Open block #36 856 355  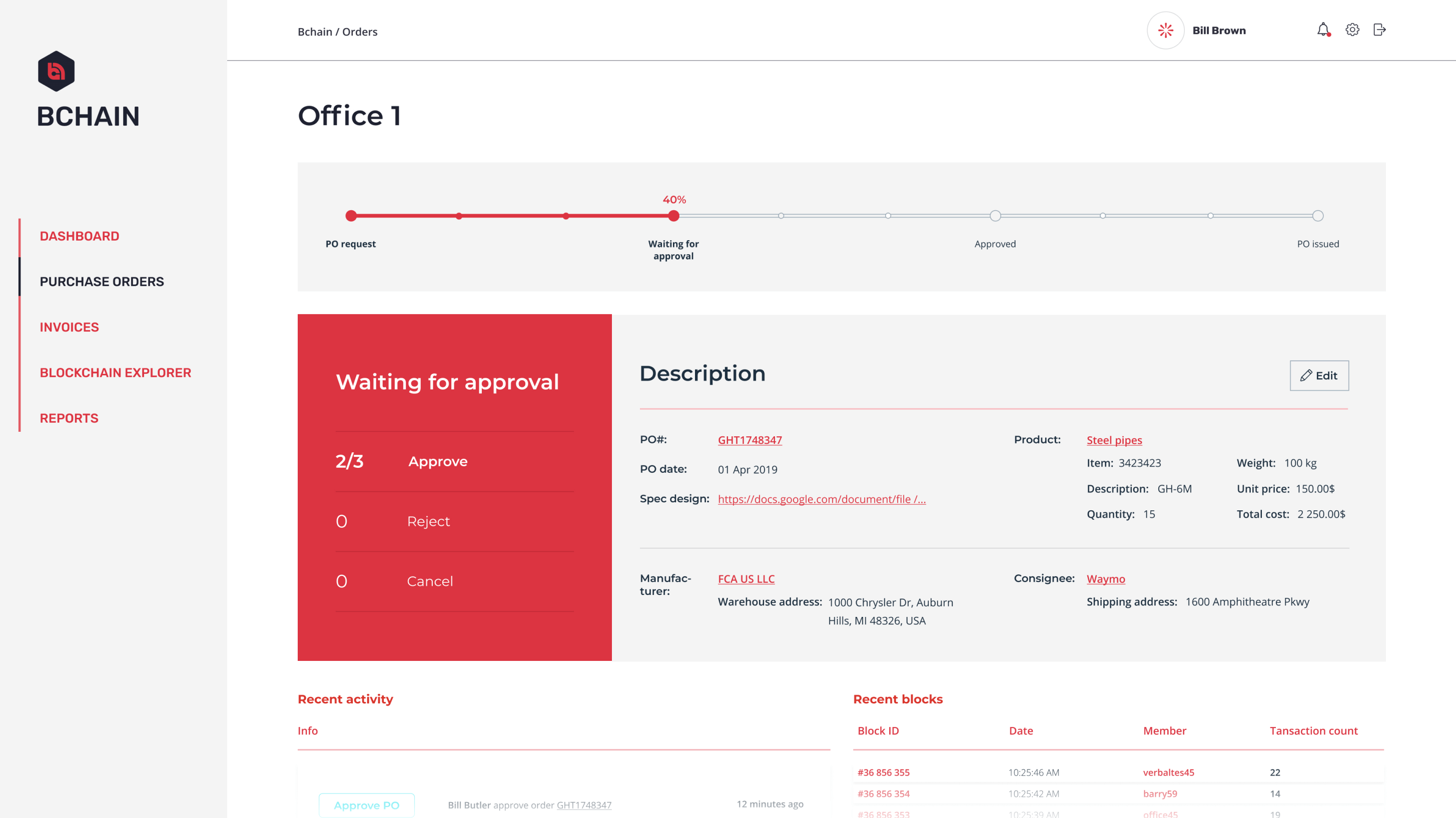point(884,772)
